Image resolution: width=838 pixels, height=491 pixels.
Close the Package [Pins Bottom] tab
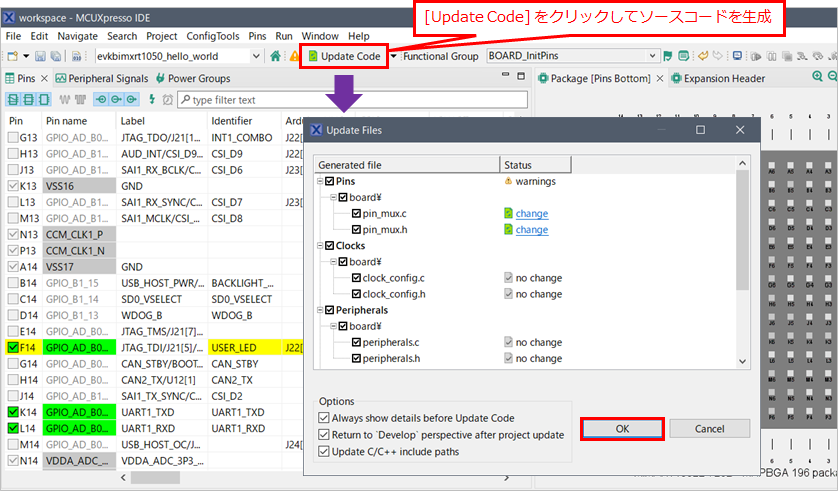(x=660, y=79)
